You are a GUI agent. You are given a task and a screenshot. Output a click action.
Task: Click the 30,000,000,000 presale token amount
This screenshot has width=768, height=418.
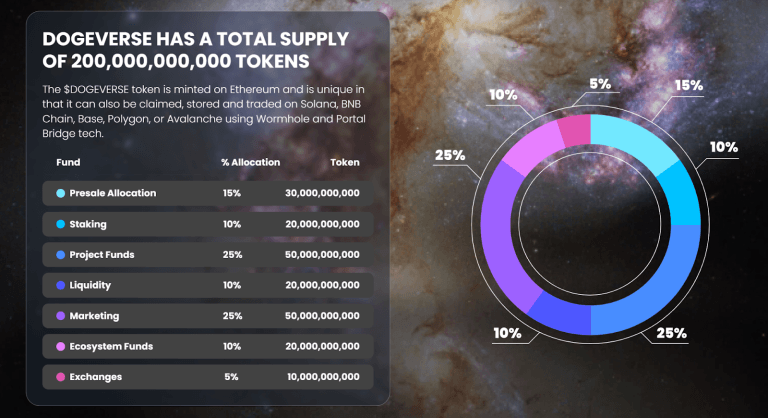point(321,193)
